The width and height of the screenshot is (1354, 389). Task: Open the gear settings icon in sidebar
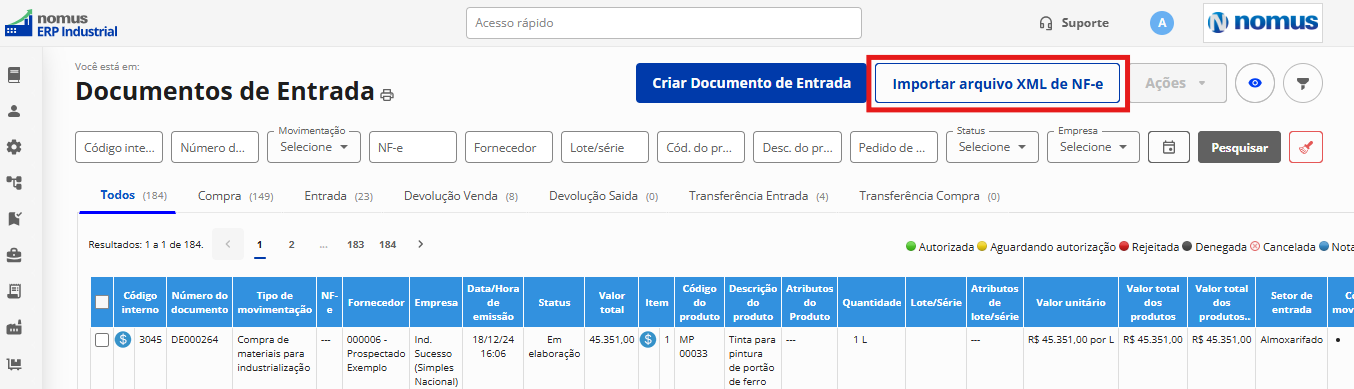(14, 147)
